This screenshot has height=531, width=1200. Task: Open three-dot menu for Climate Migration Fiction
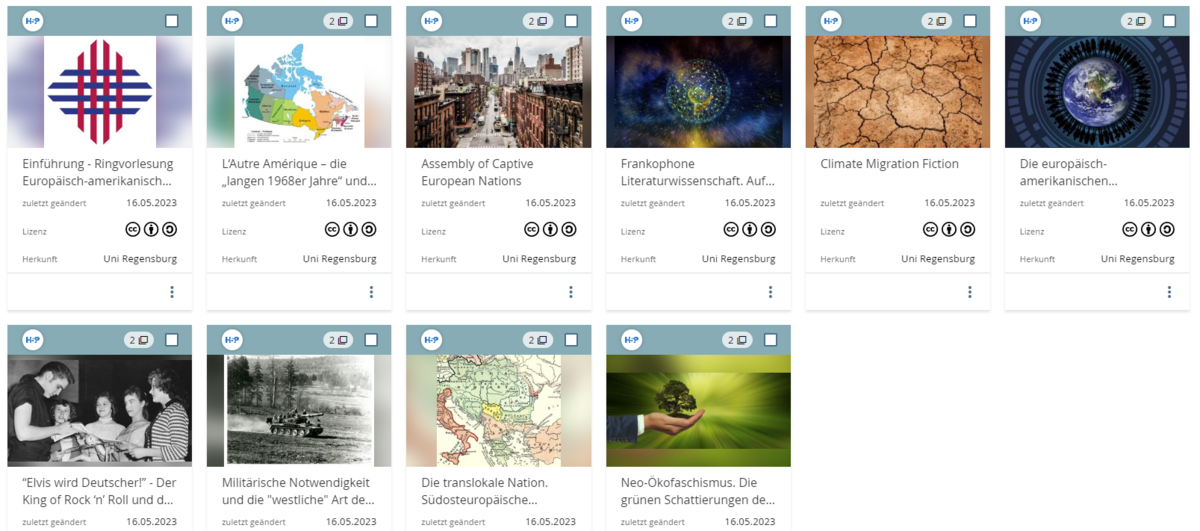point(970,292)
